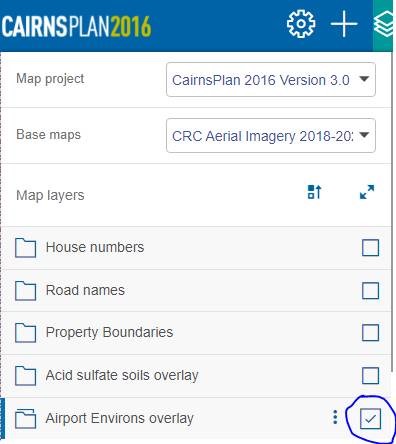Open the layers stack icon
The height and width of the screenshot is (444, 396).
click(x=383, y=25)
